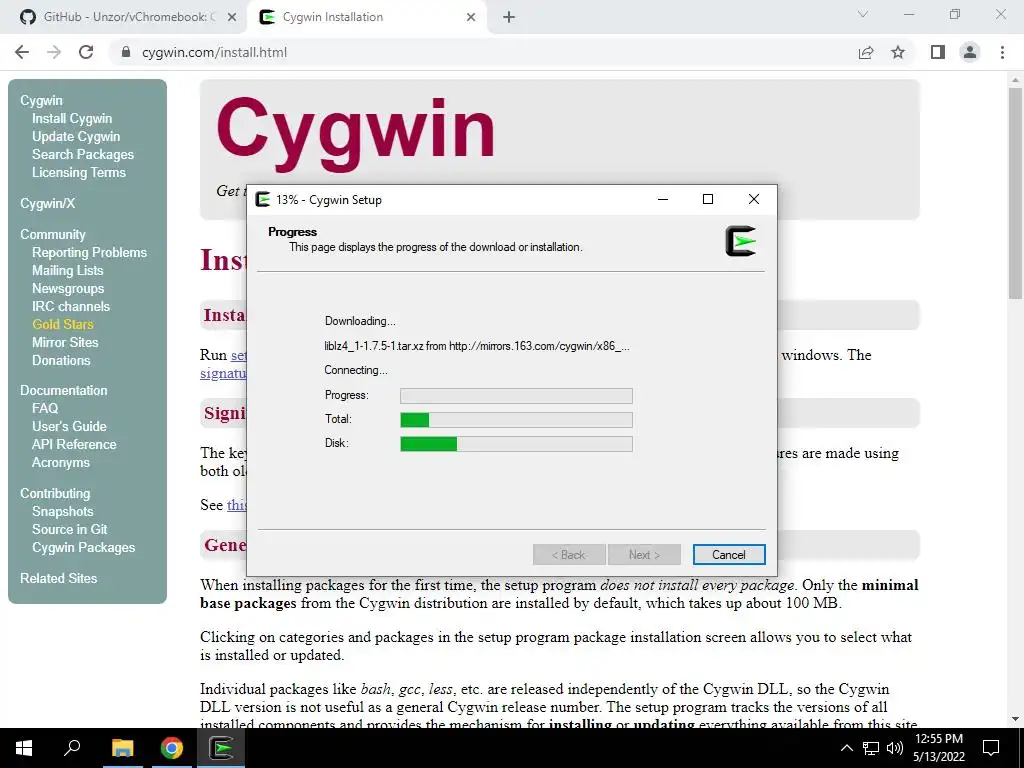Image resolution: width=1024 pixels, height=768 pixels.
Task: Open the Chrome three-dot menu
Action: click(x=1002, y=52)
